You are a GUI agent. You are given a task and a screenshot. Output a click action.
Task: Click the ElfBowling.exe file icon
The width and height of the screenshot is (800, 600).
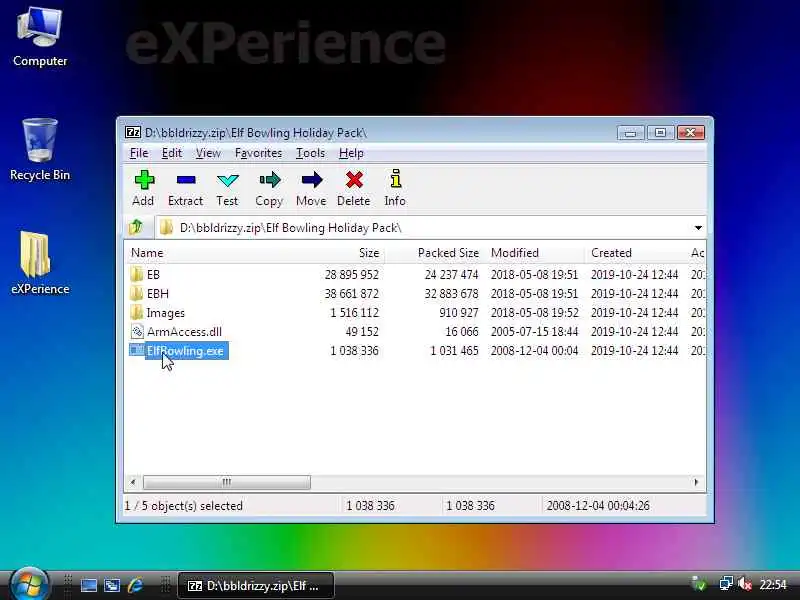tap(136, 351)
